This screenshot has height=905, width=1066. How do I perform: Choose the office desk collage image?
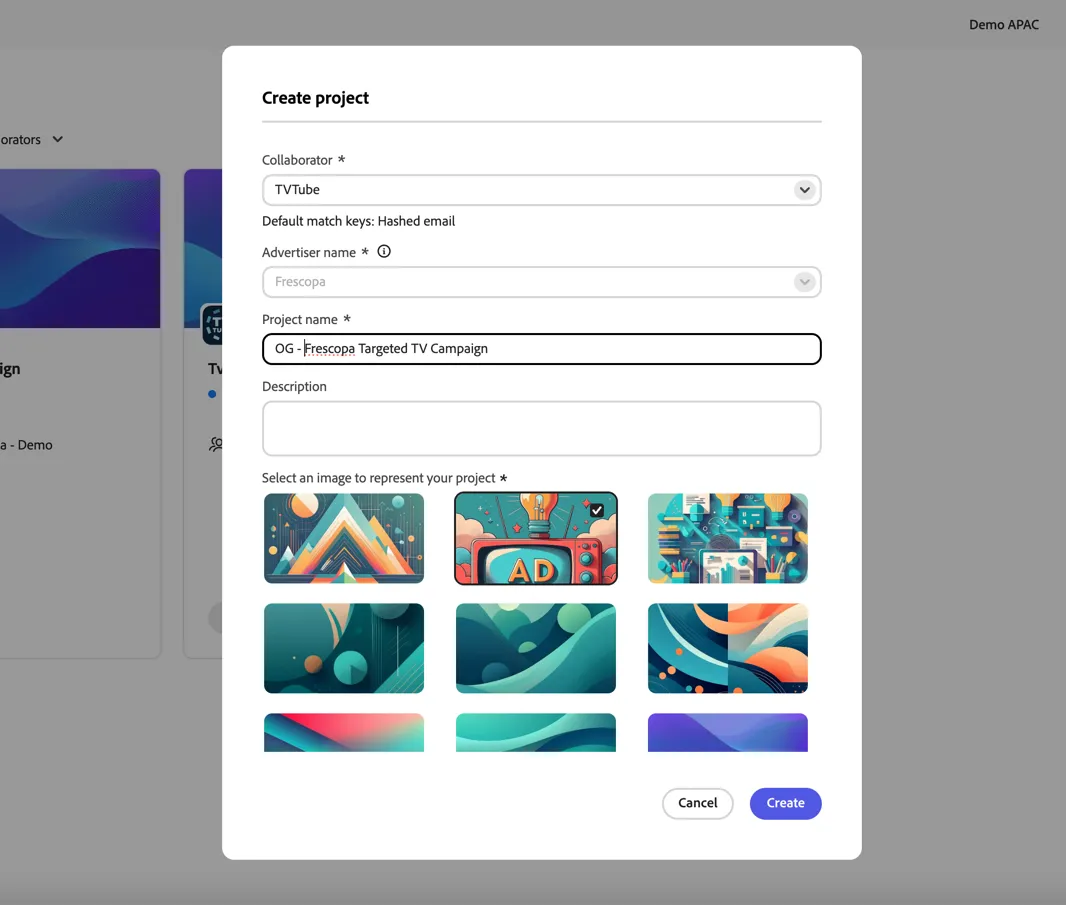click(x=727, y=539)
